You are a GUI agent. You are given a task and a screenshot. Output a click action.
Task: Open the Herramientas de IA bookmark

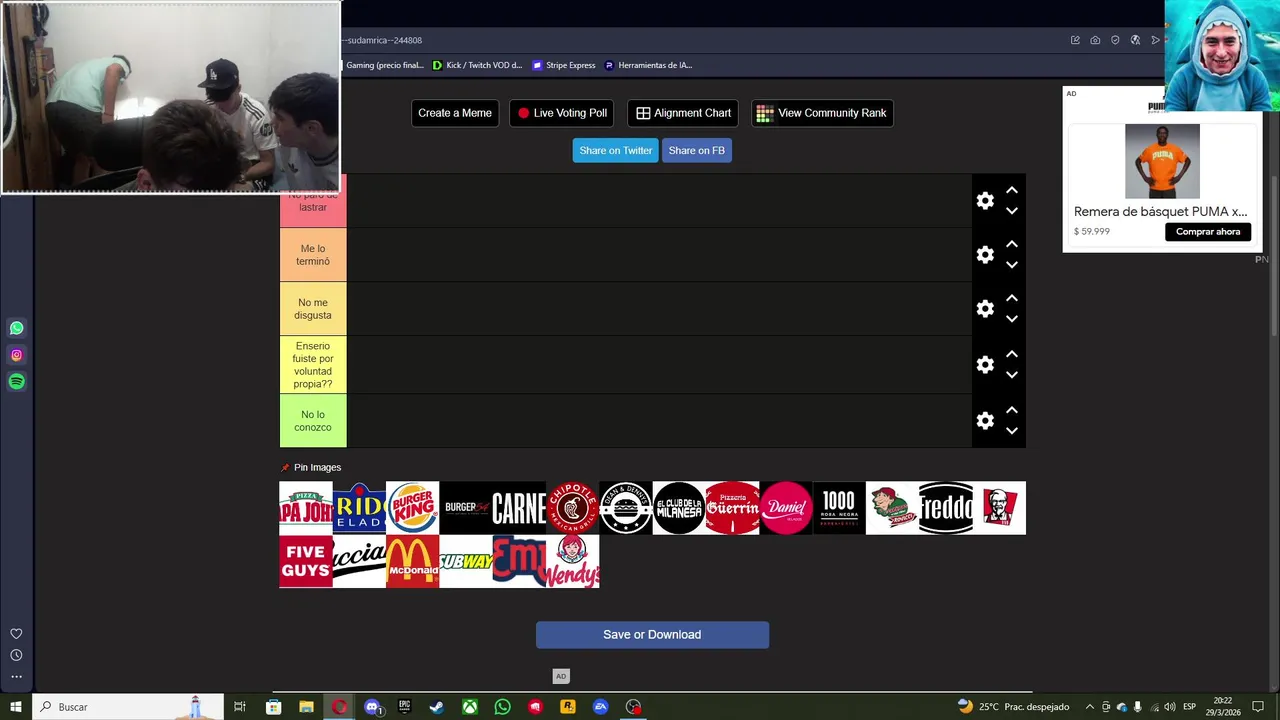pos(648,65)
